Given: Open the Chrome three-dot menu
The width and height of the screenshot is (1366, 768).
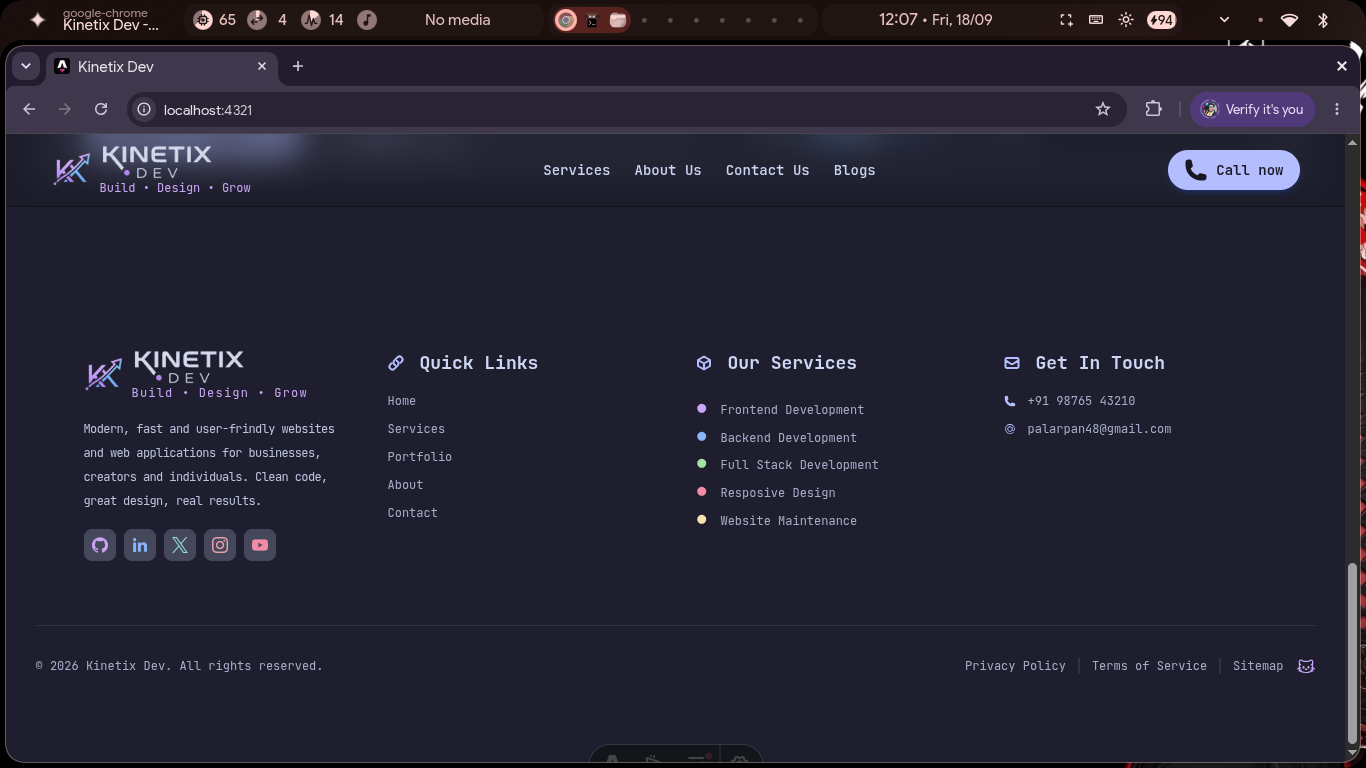Looking at the screenshot, I should (1337, 109).
